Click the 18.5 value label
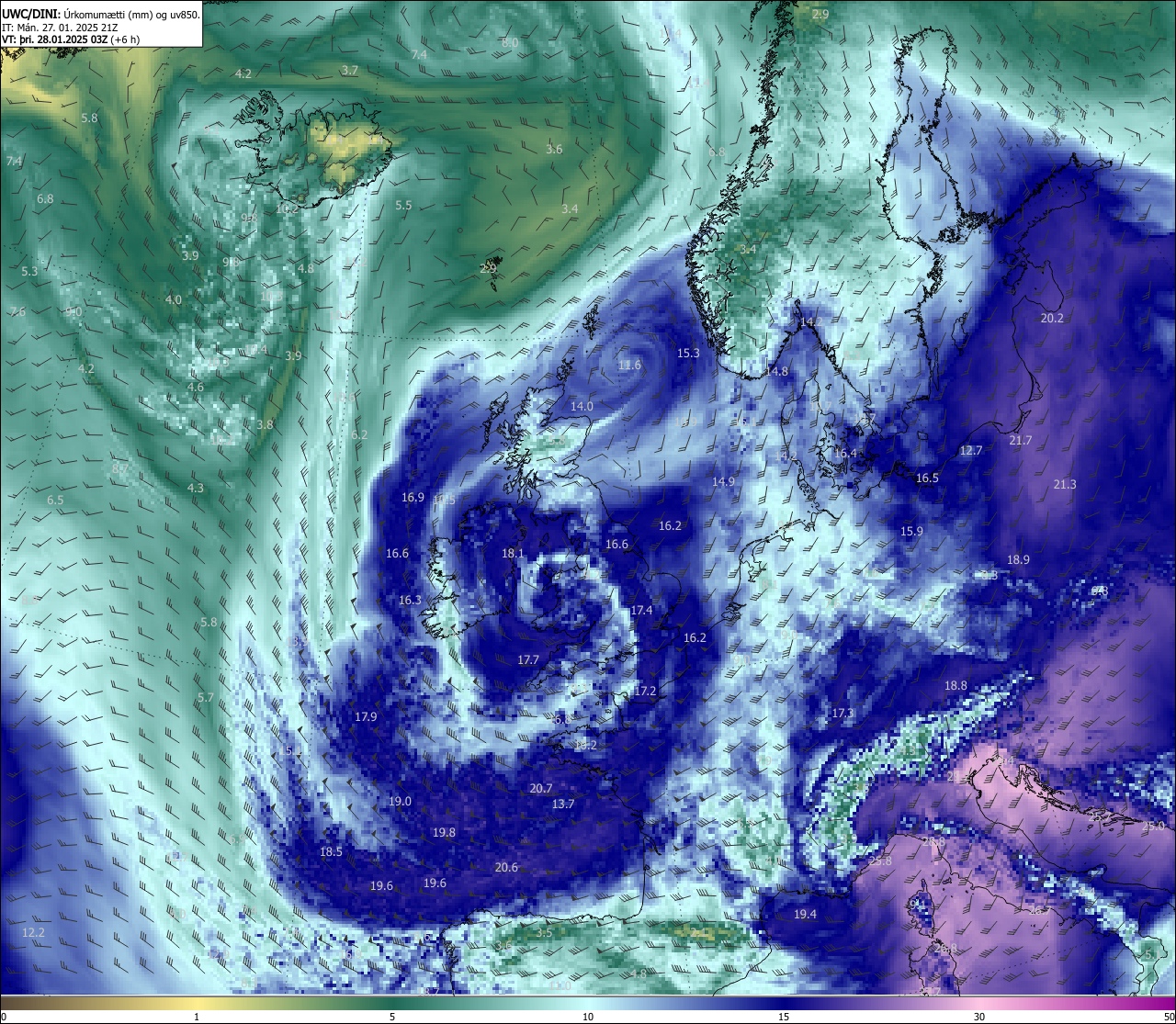 [x=331, y=851]
